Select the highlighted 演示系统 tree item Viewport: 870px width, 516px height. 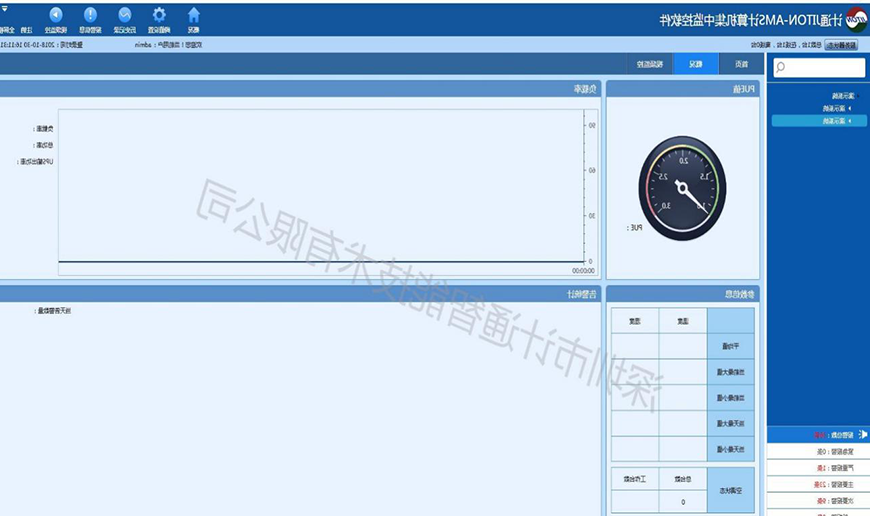(x=833, y=121)
